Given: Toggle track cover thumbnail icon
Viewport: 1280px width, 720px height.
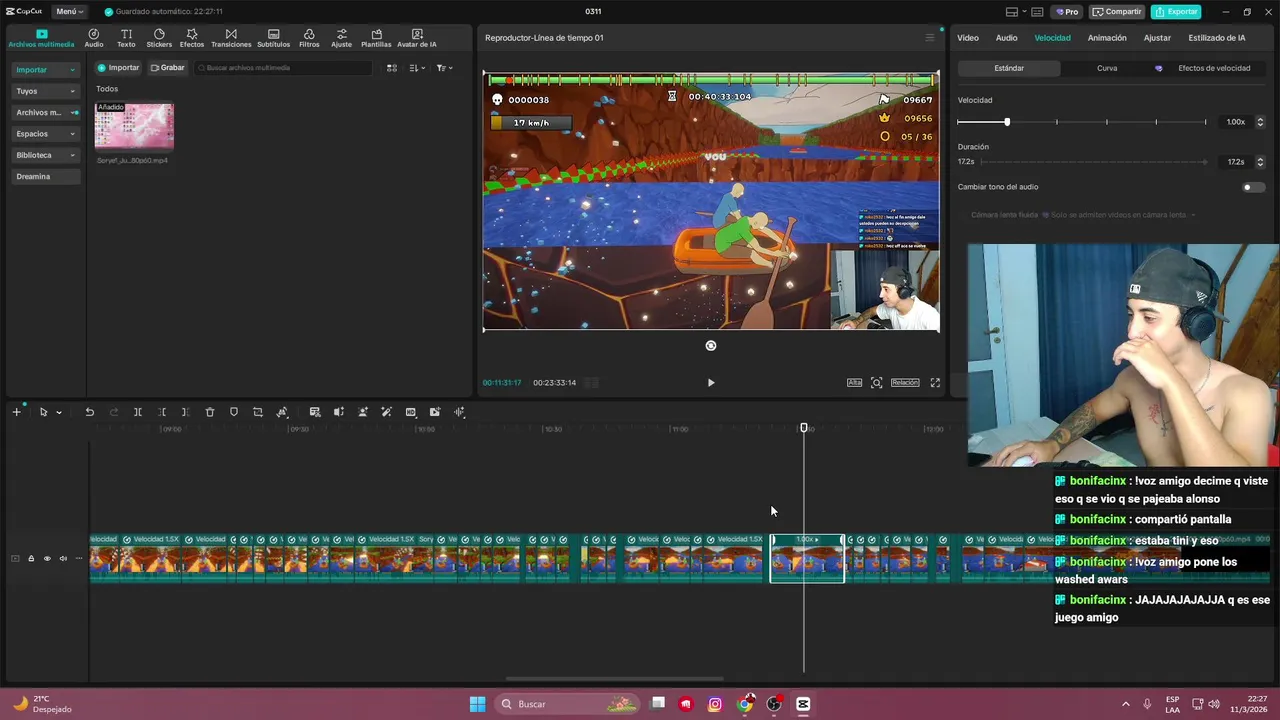Looking at the screenshot, I should 15,559.
